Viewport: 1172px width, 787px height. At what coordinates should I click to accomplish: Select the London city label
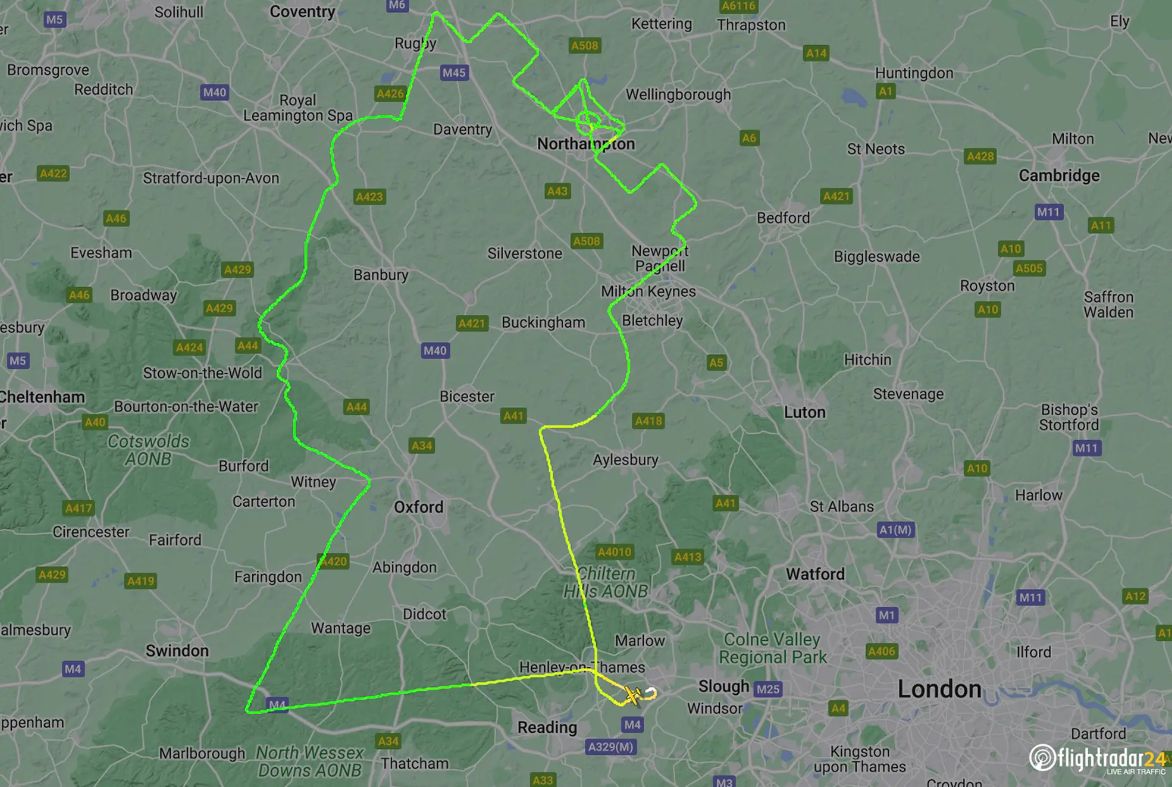(939, 689)
